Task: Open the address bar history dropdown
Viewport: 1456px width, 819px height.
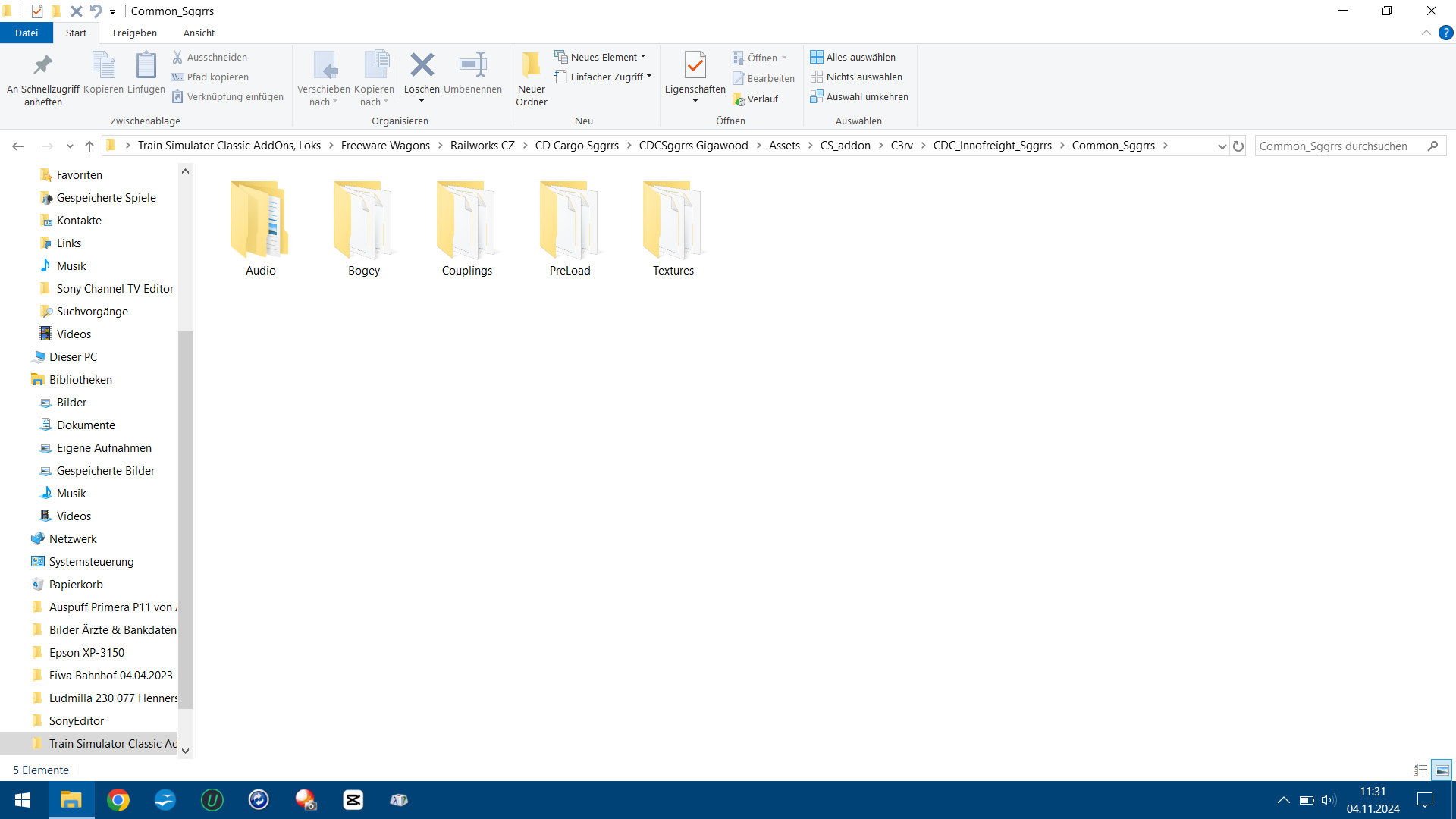Action: (x=1222, y=146)
